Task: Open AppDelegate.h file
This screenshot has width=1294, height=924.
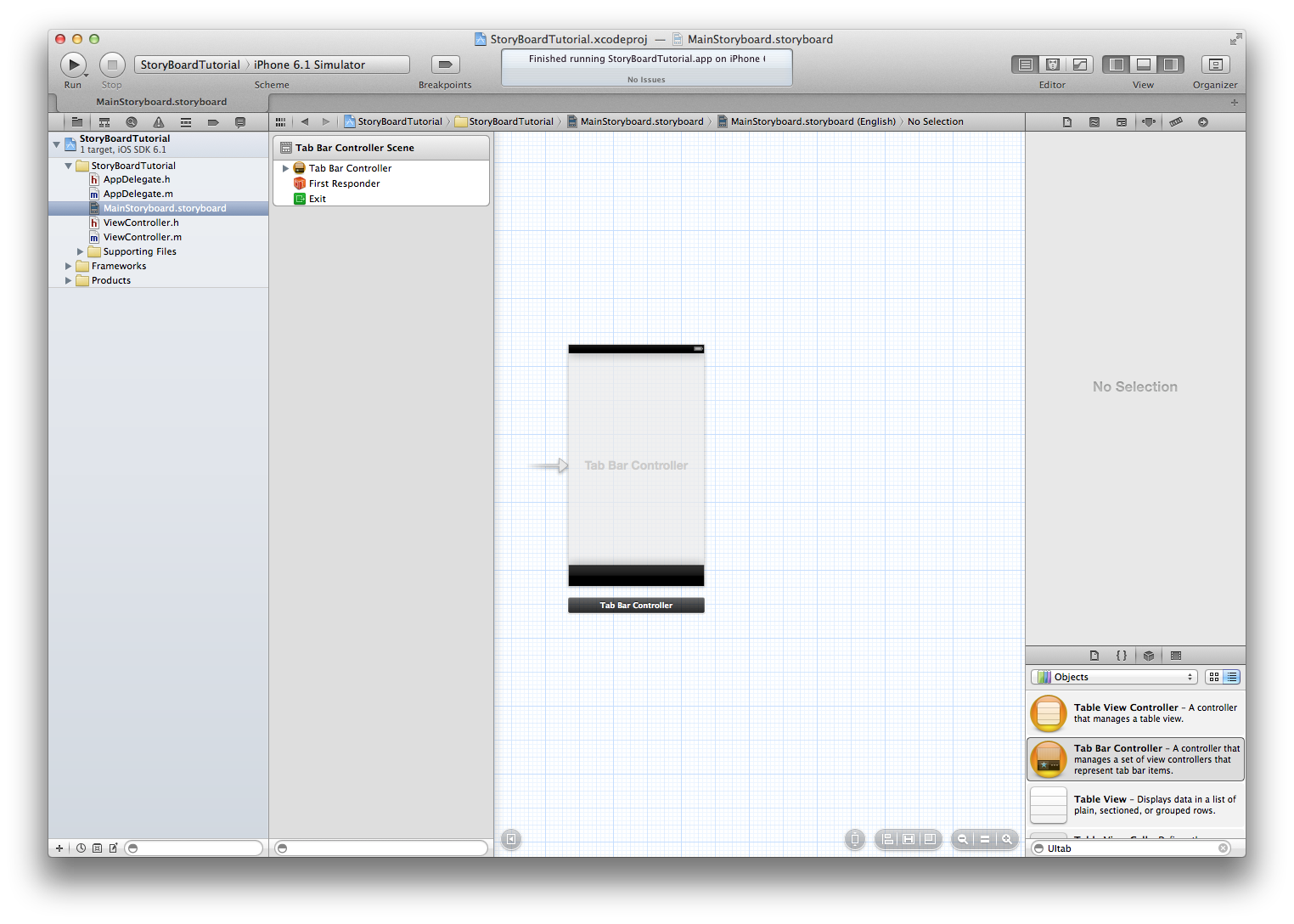Action: (136, 179)
